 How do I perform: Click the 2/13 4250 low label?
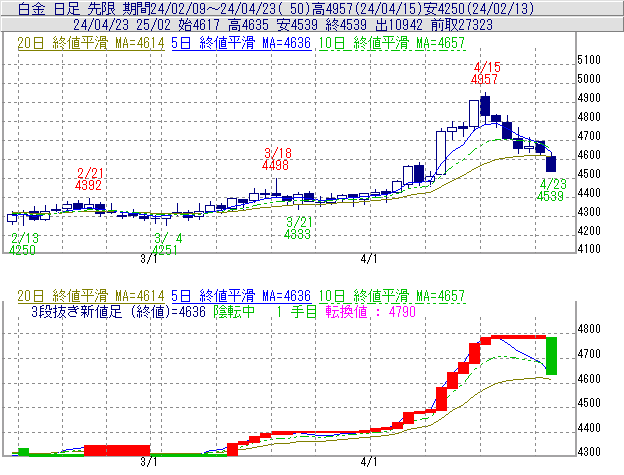[23, 244]
